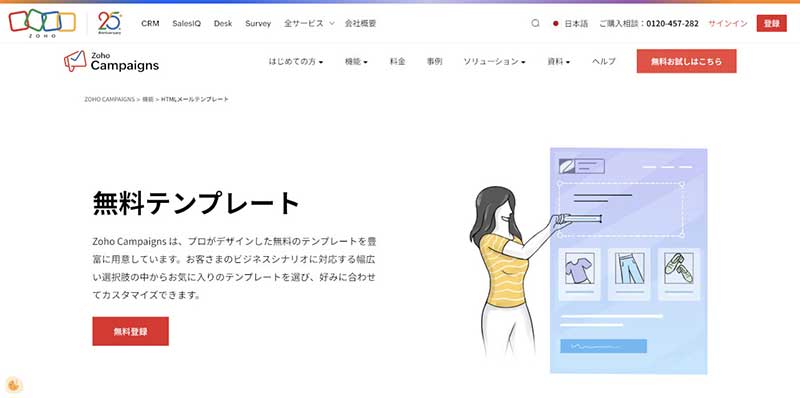Click phone number 0120-457-282
This screenshot has width=800, height=398.
pyautogui.click(x=672, y=23)
